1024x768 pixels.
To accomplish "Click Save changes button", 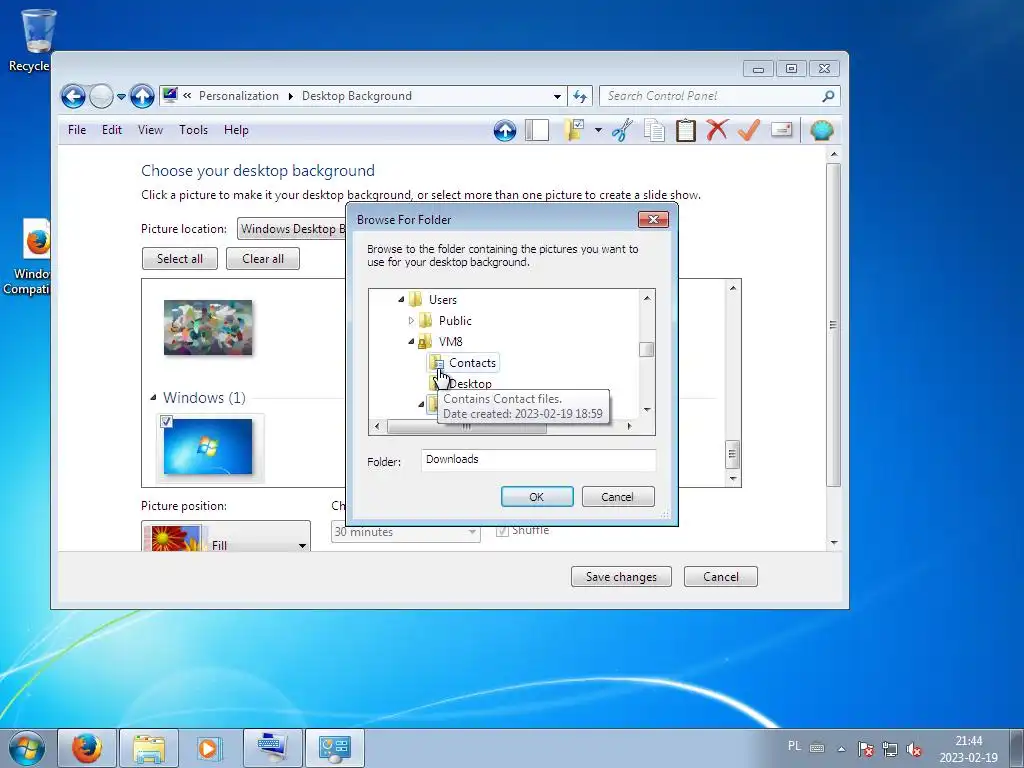I will 621,577.
